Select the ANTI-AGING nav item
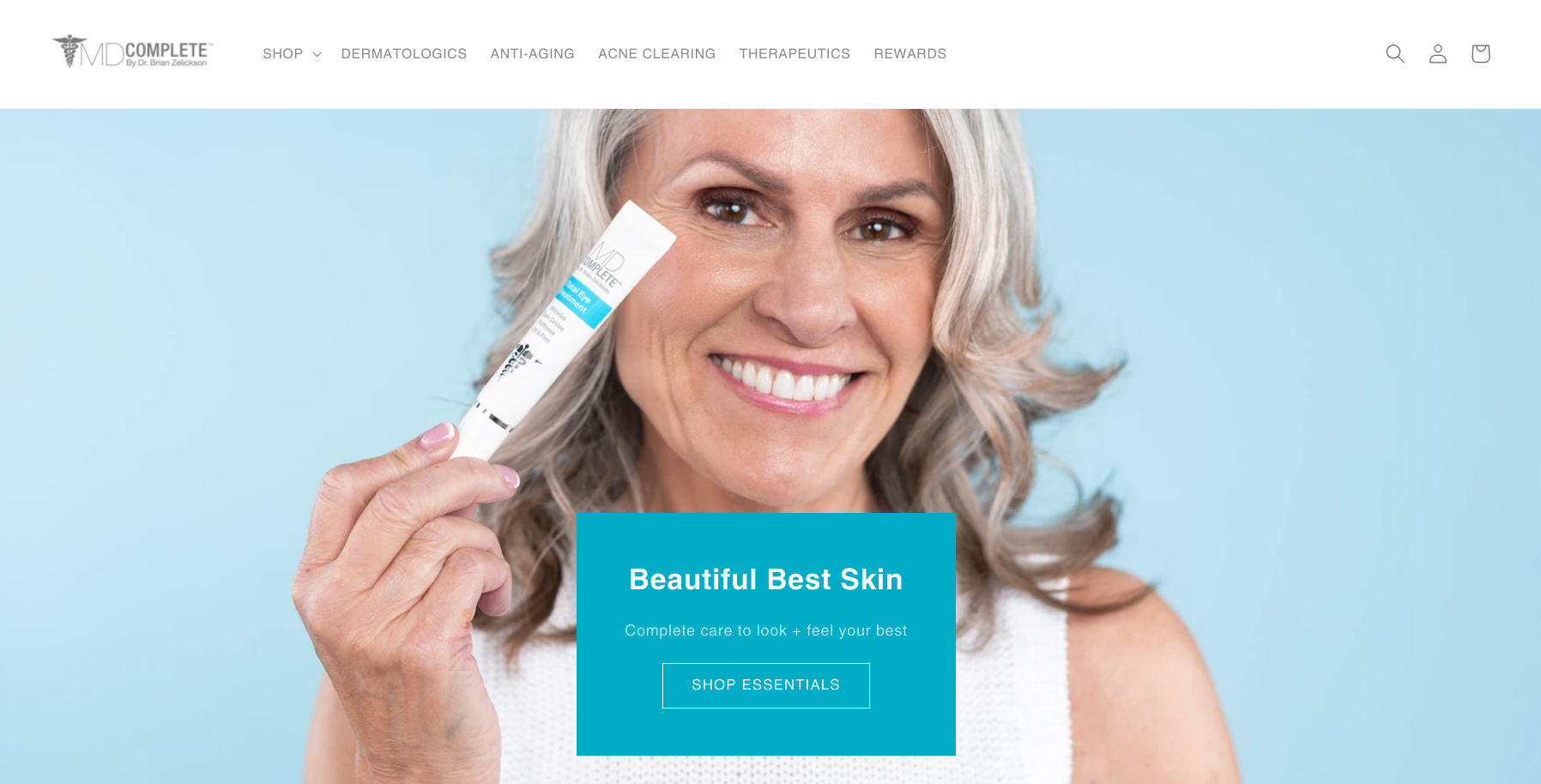Viewport: 1541px width, 784px height. click(533, 54)
